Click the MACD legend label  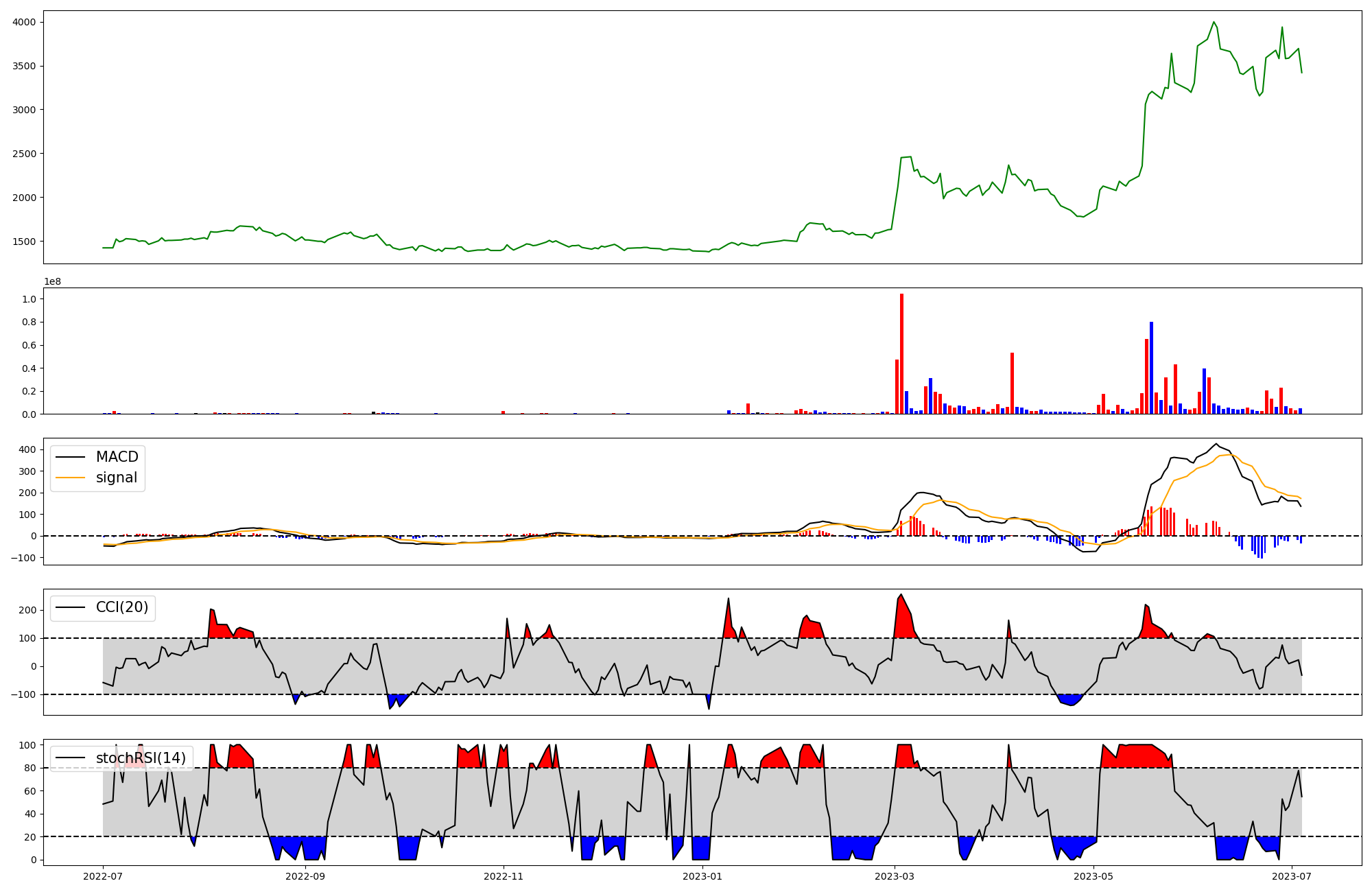click(117, 457)
